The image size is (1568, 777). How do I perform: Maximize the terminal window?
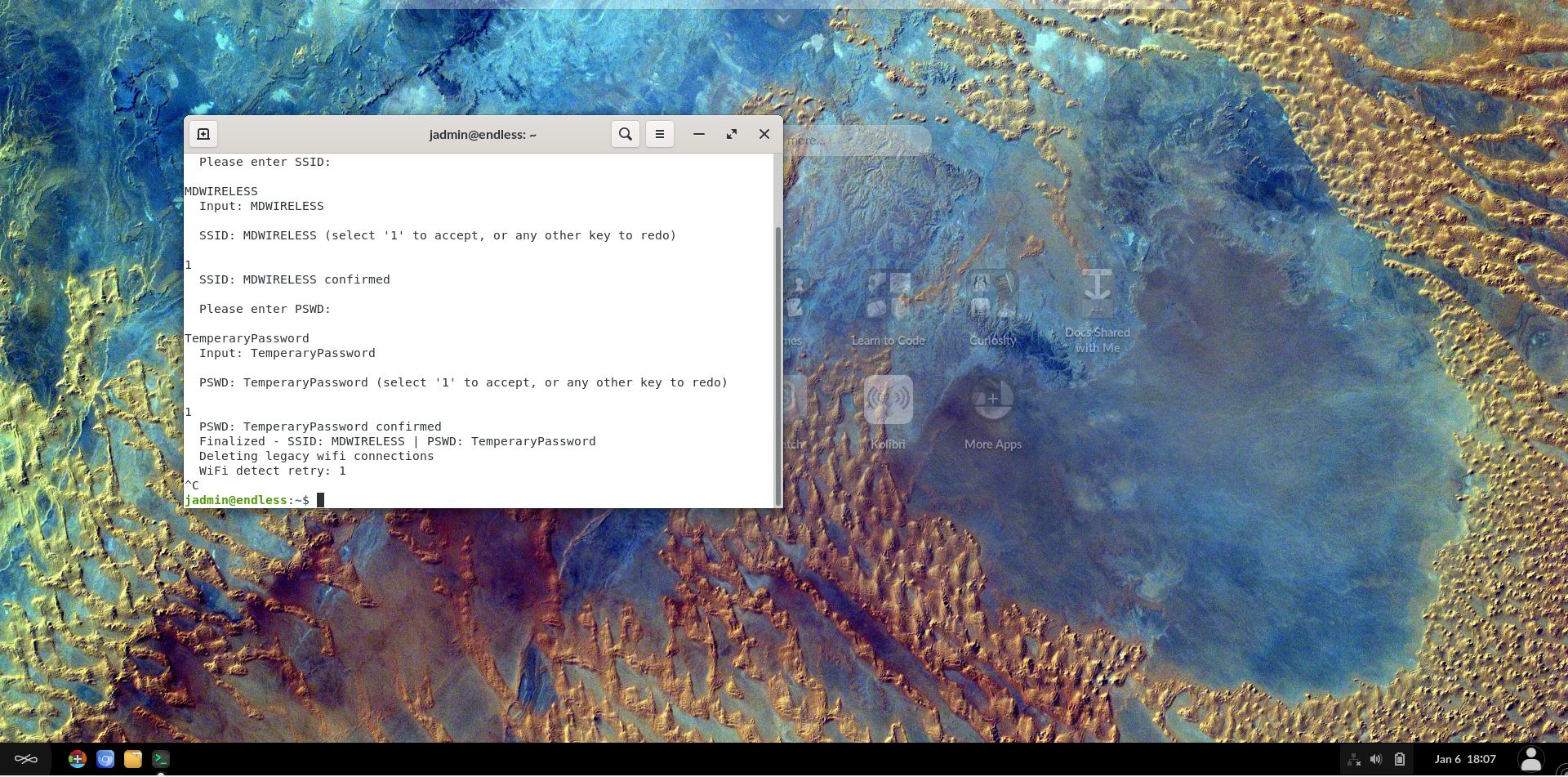click(732, 134)
